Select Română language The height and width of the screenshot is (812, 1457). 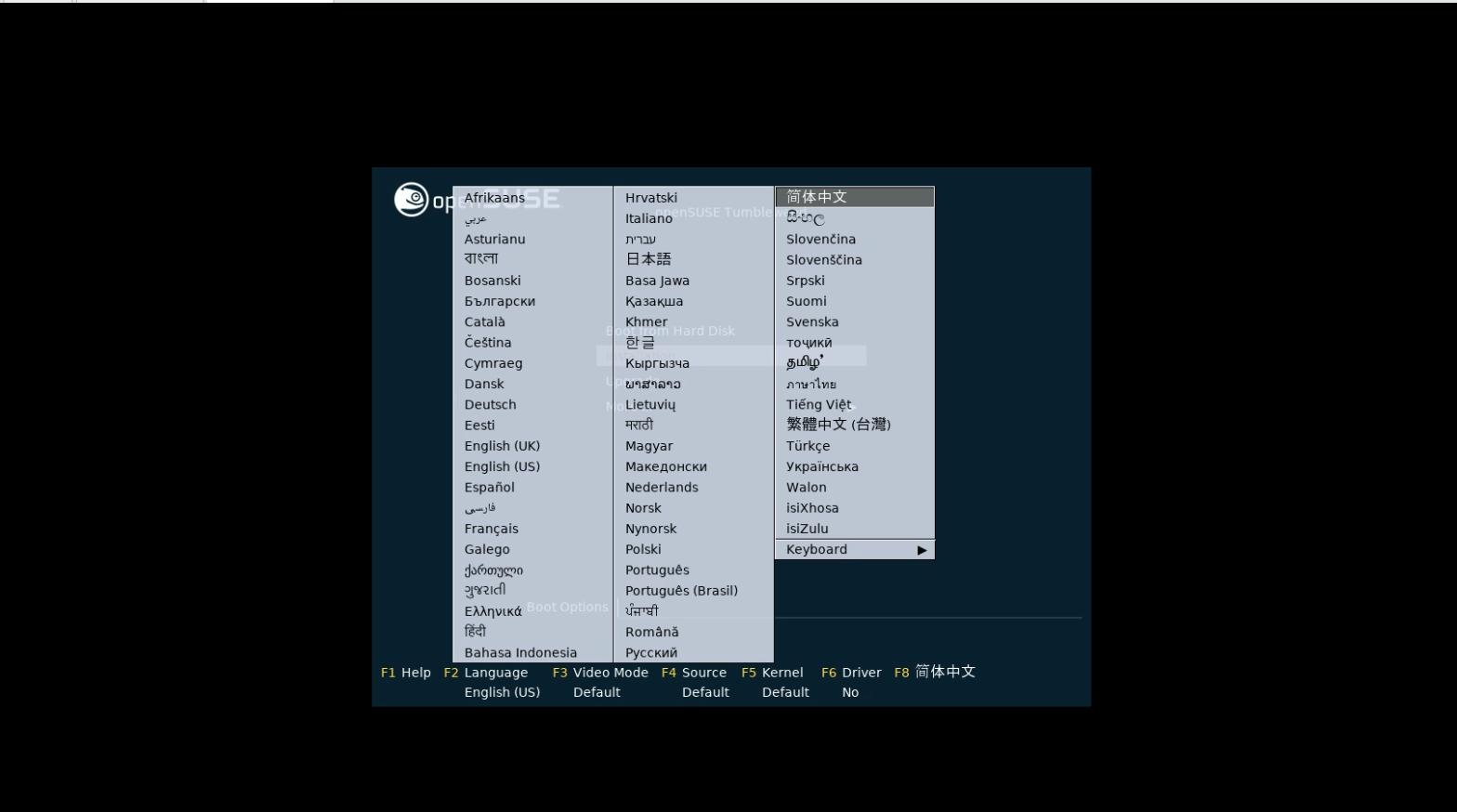point(652,632)
